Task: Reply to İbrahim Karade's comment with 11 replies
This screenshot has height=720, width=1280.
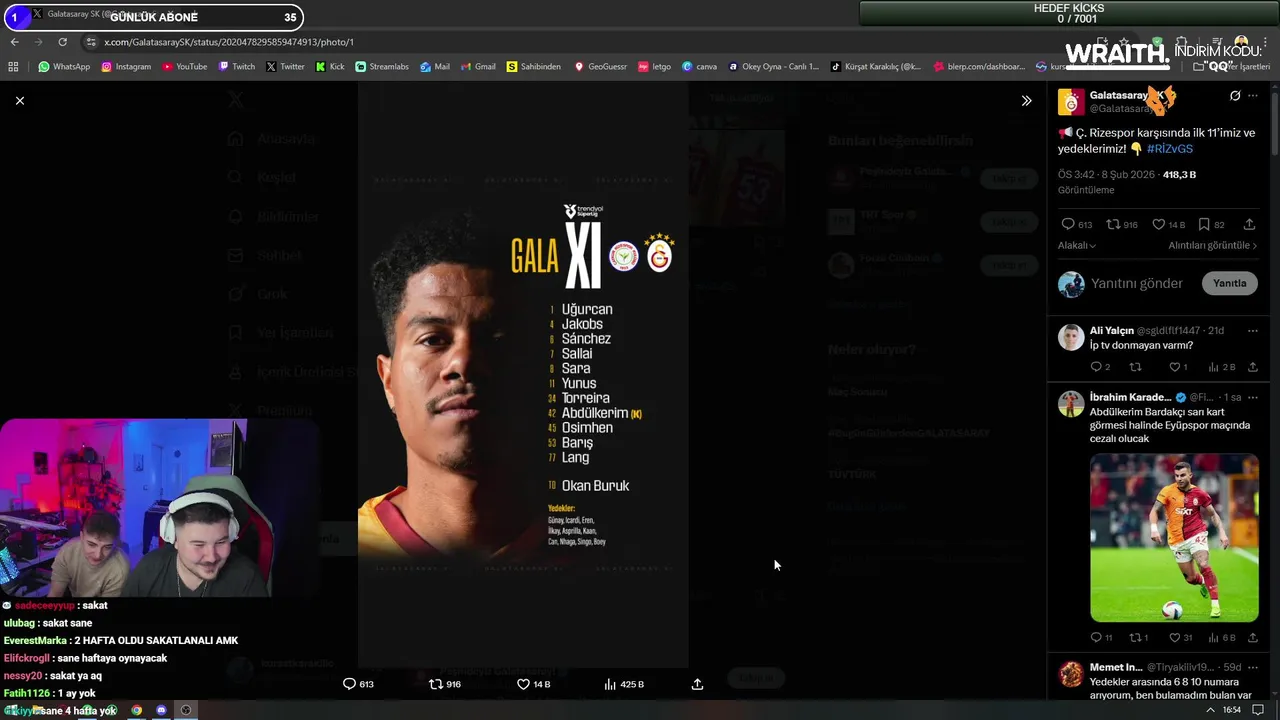Action: pyautogui.click(x=1101, y=637)
